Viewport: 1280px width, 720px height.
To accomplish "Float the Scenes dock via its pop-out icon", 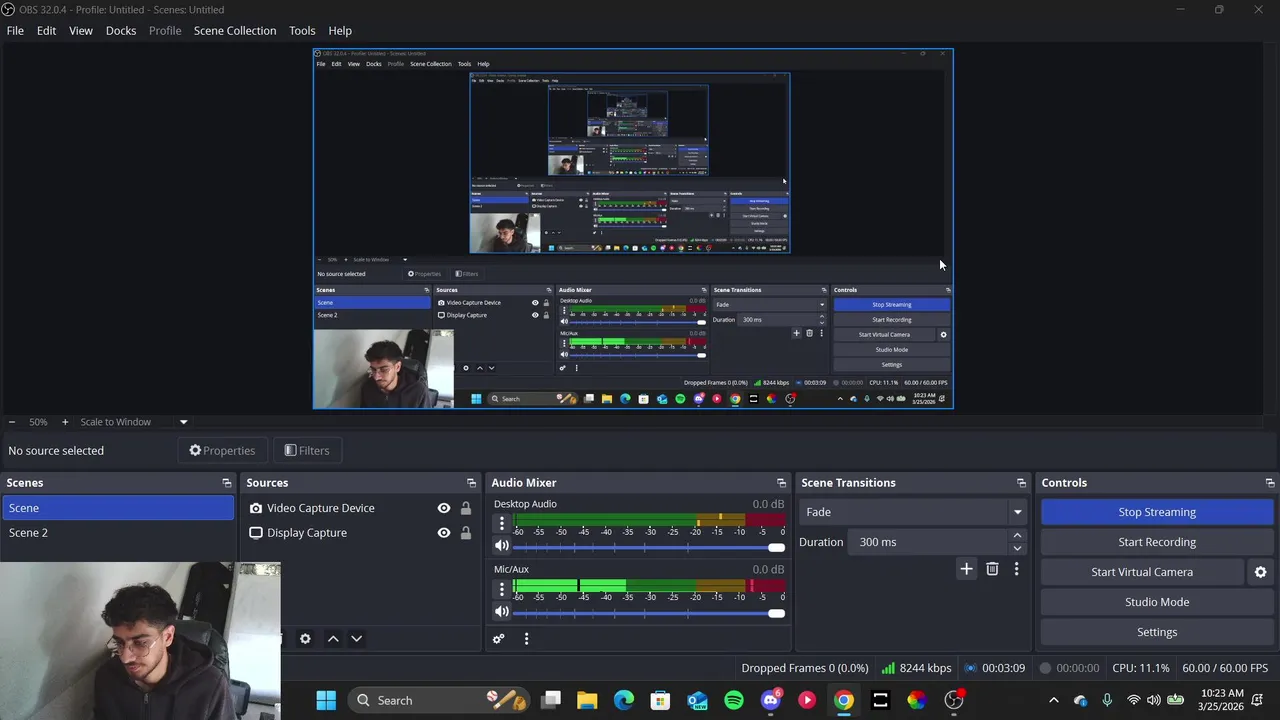I will tap(227, 483).
